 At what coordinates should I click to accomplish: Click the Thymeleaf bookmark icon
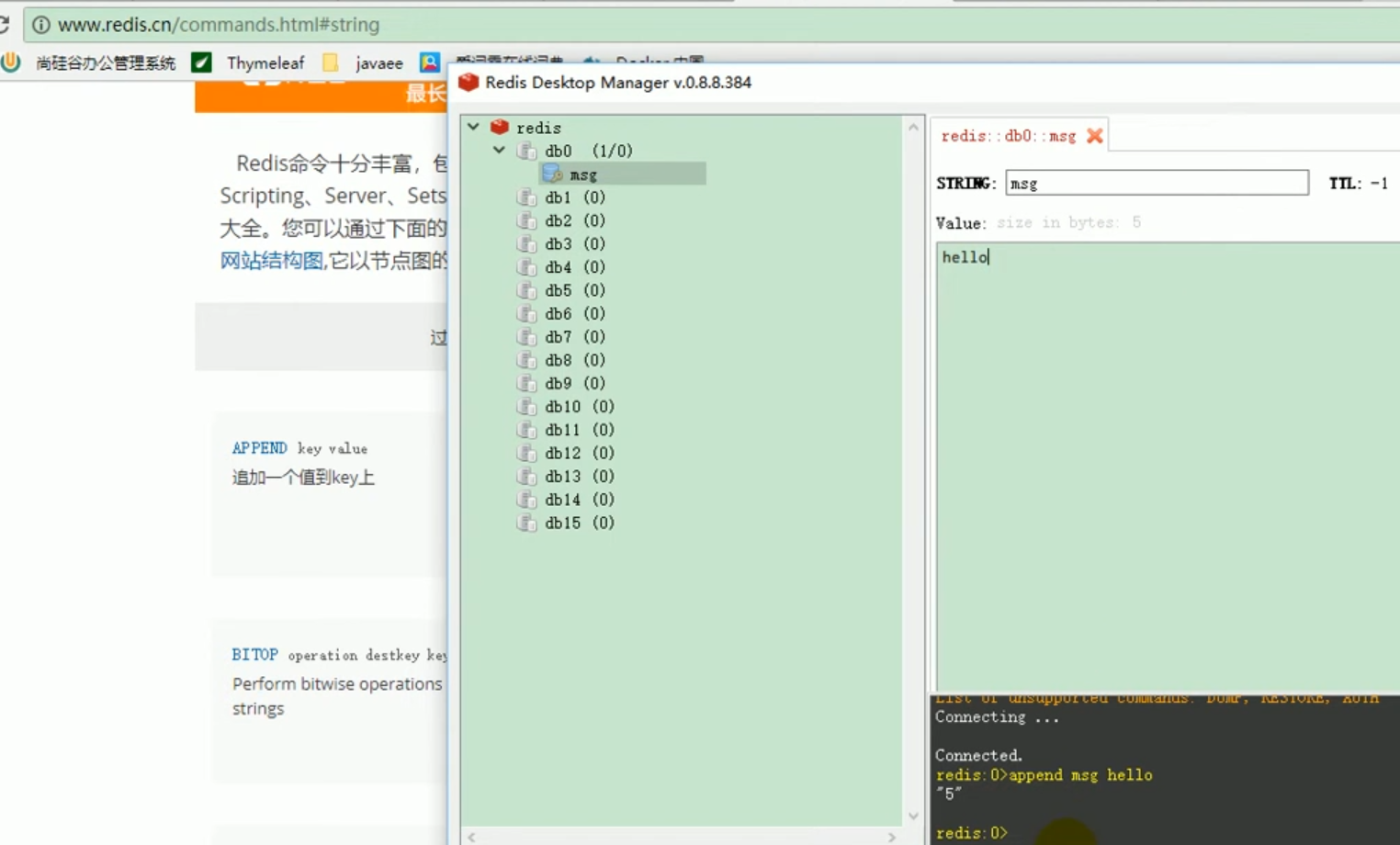pos(200,62)
